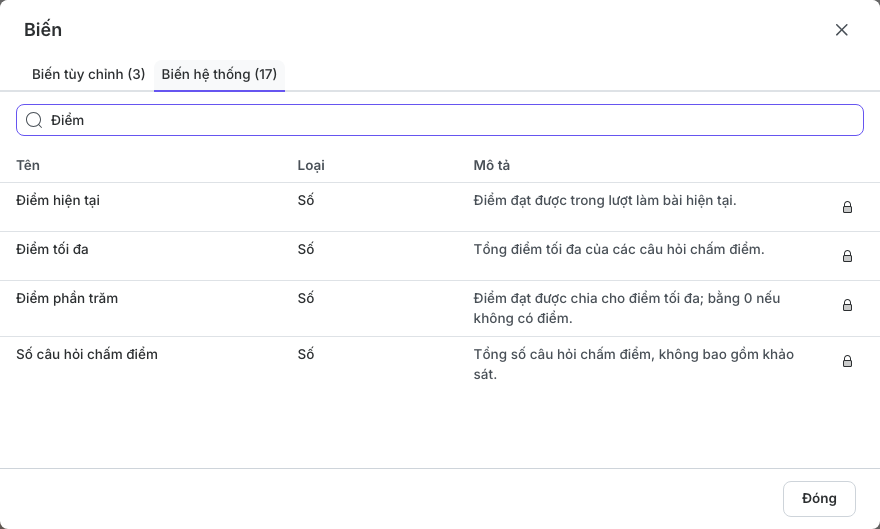Image resolution: width=880 pixels, height=529 pixels.
Task: Click lock icon on Điểm phần trăm row
Action: (847, 305)
